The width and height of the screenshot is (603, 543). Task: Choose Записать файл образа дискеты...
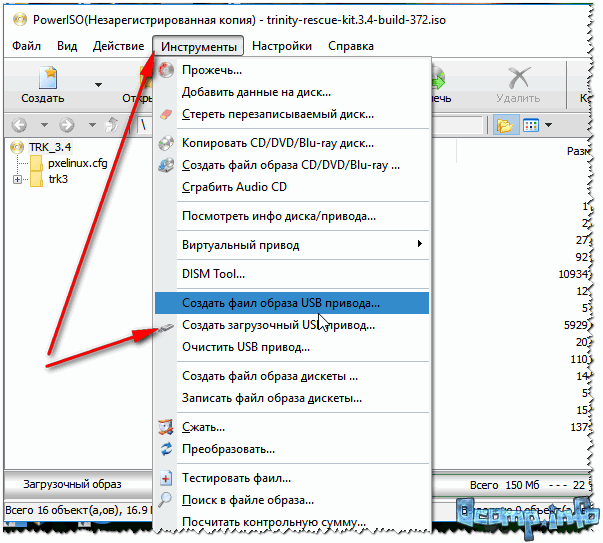tap(292, 398)
